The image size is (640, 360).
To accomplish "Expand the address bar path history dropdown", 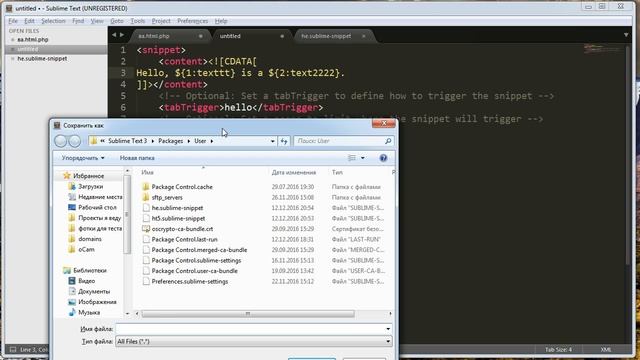I will (x=273, y=141).
